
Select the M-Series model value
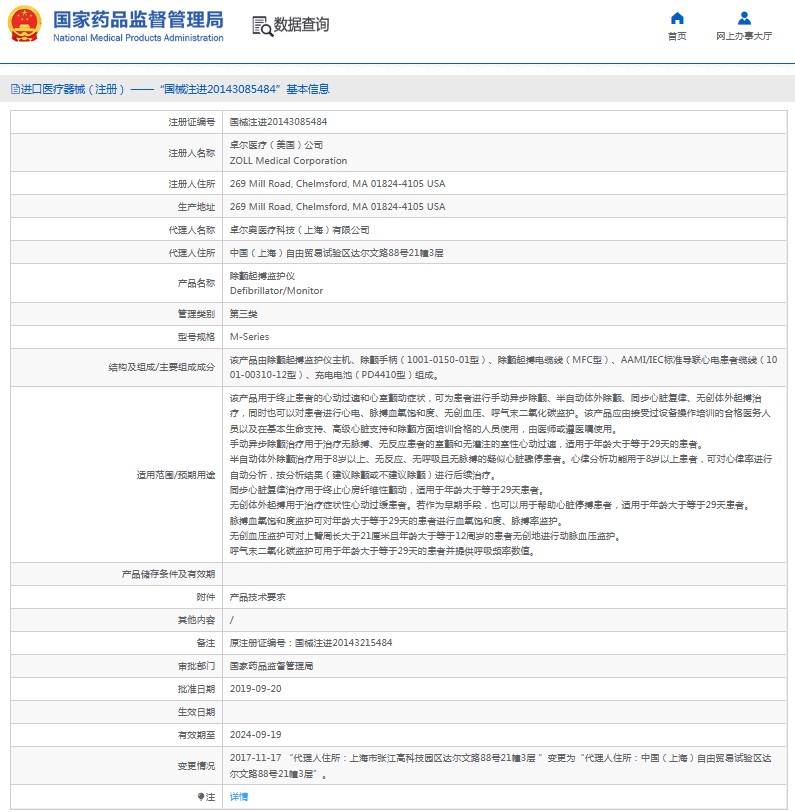coord(250,337)
